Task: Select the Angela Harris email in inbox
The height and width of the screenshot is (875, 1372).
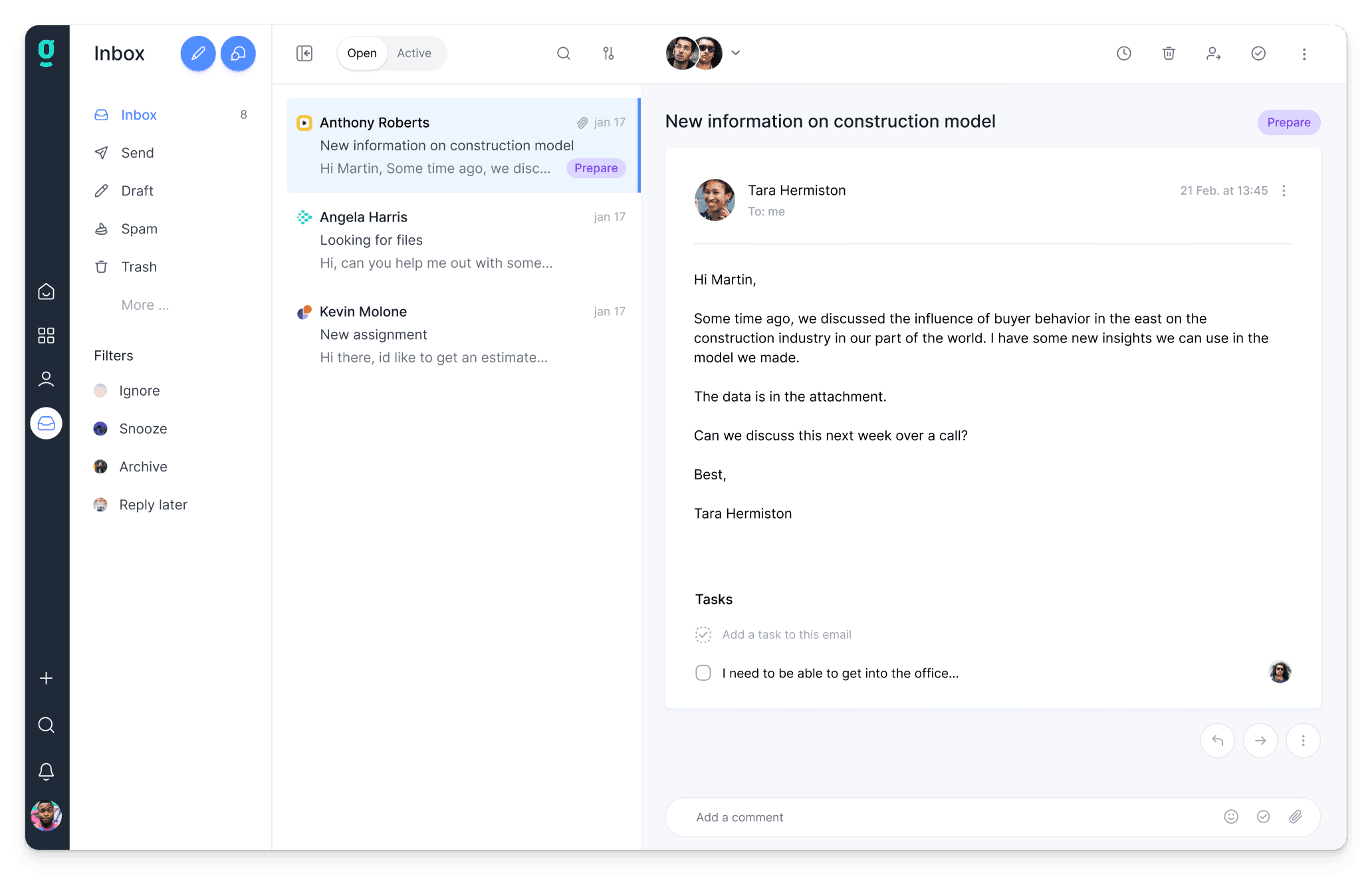Action: click(x=463, y=239)
